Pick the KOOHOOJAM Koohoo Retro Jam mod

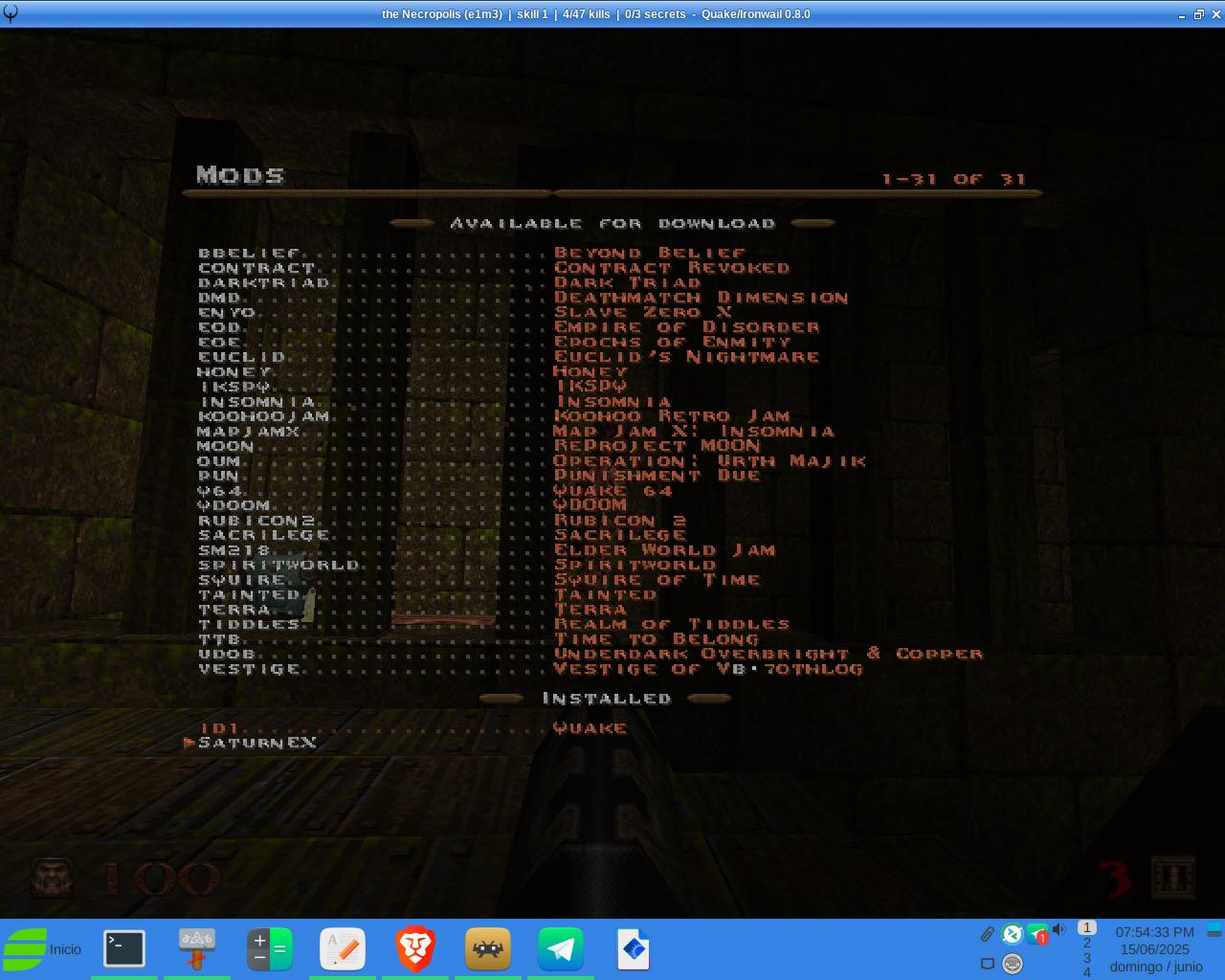click(494, 416)
